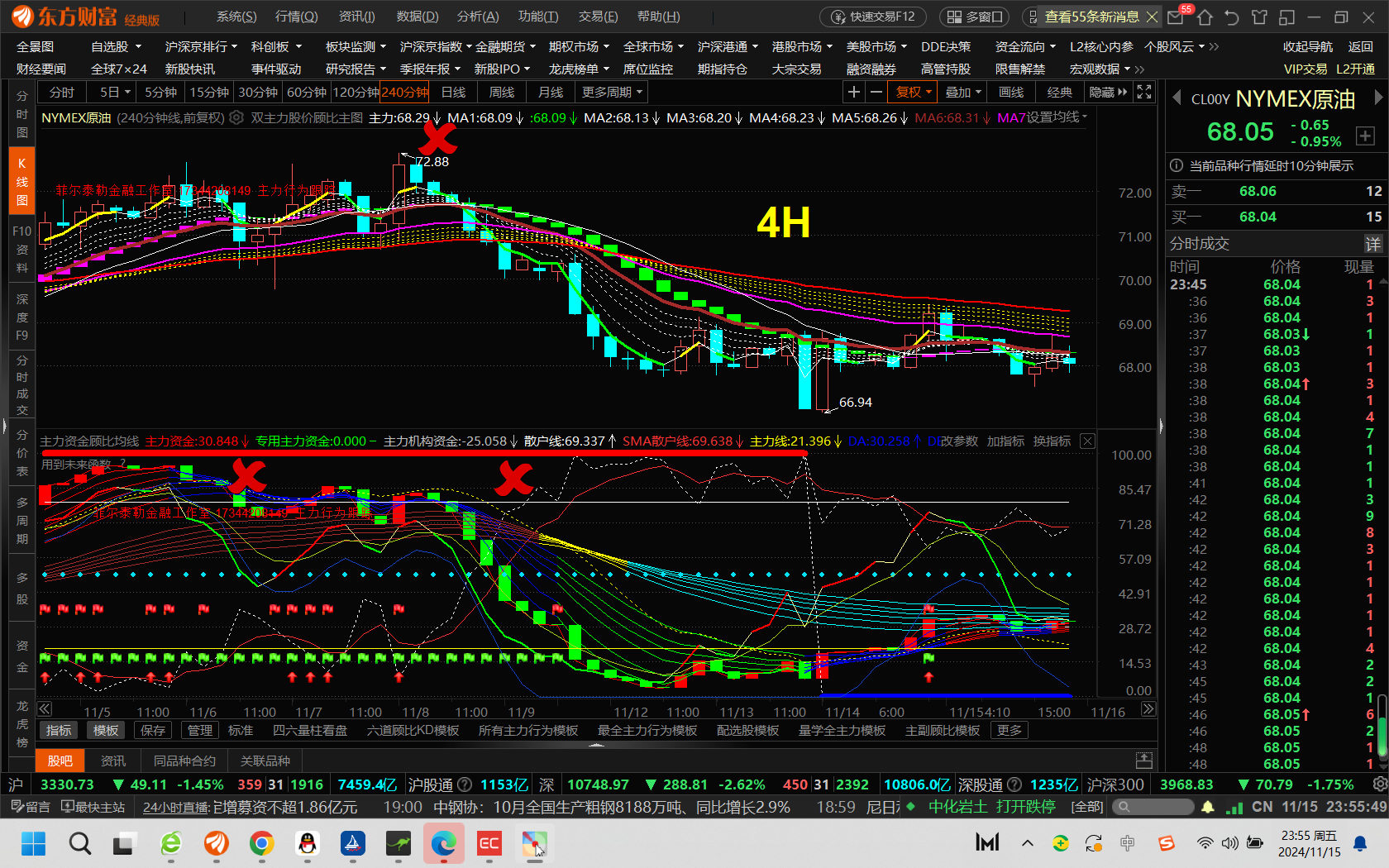Screen dimensions: 1389x868
Task: Open the 留言 feedback icon
Action: click(31, 807)
